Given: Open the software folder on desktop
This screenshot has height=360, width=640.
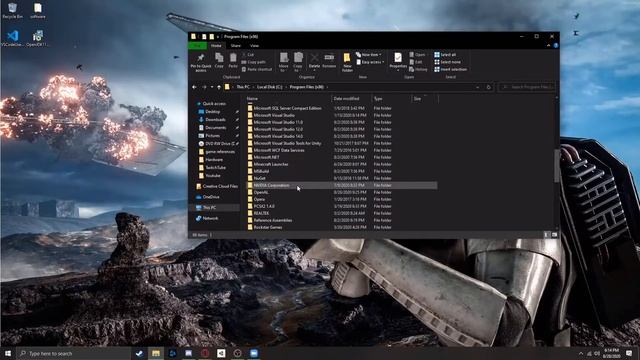Looking at the screenshot, I should pyautogui.click(x=38, y=11).
